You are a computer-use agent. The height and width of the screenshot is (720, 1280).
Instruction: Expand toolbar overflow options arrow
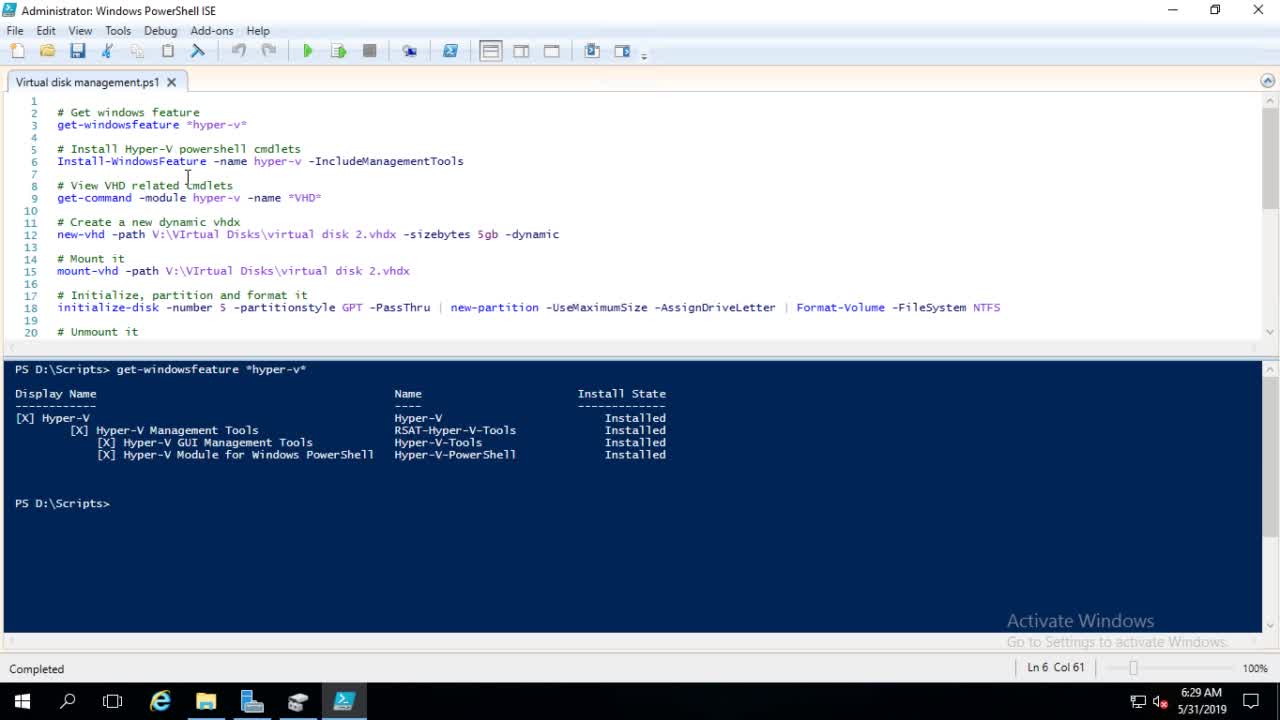(644, 55)
